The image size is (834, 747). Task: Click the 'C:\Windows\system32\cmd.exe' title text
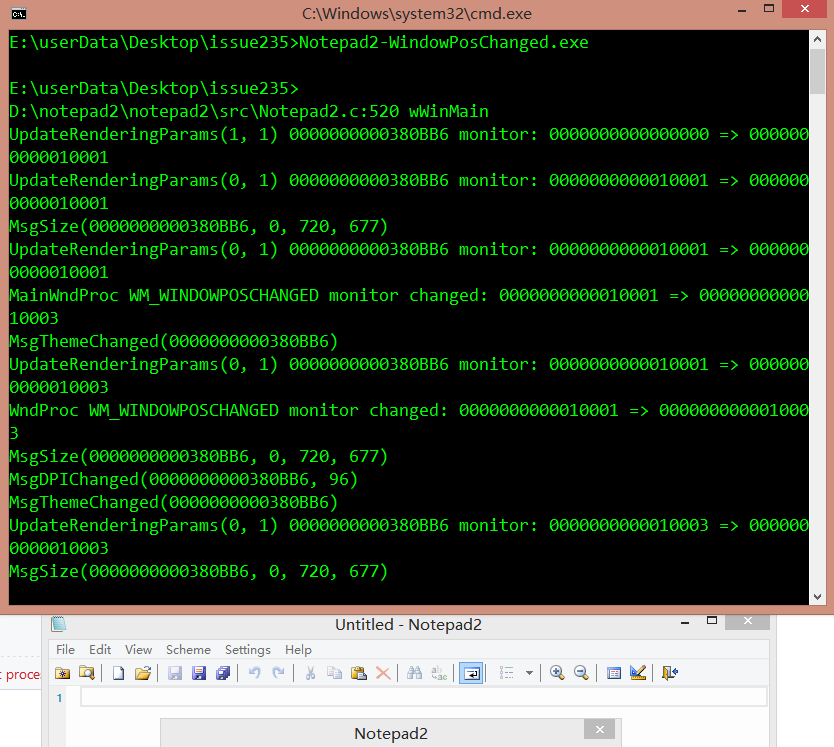[x=417, y=14]
